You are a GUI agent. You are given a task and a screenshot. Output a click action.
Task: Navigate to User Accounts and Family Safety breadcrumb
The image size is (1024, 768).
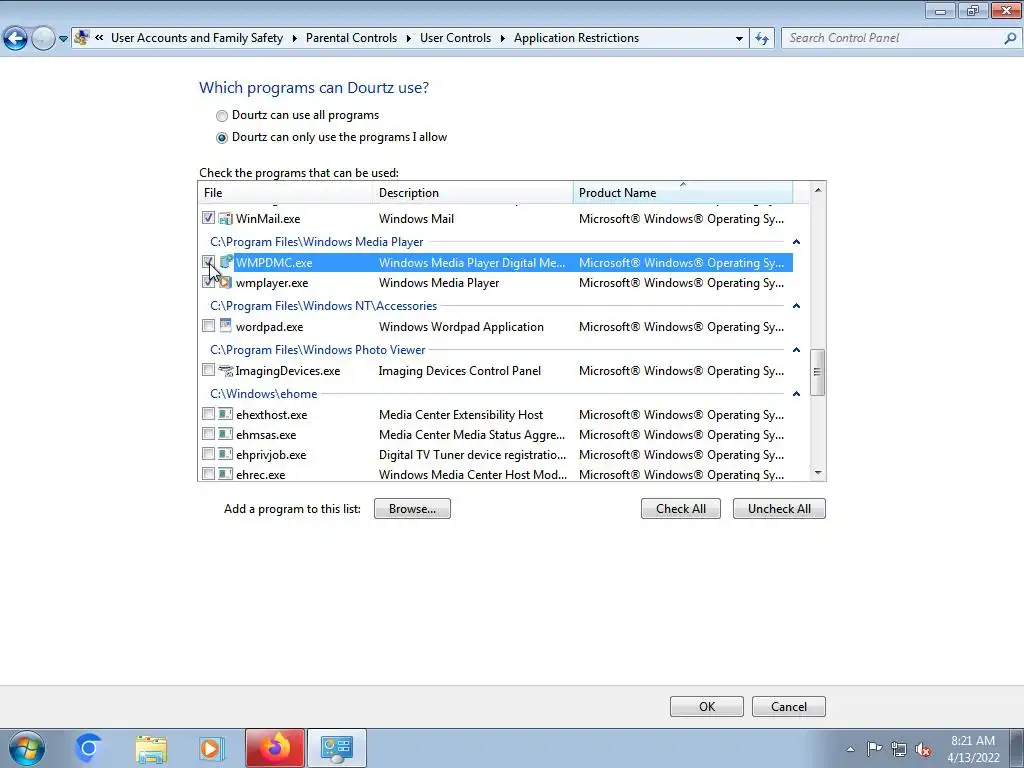[x=197, y=38]
